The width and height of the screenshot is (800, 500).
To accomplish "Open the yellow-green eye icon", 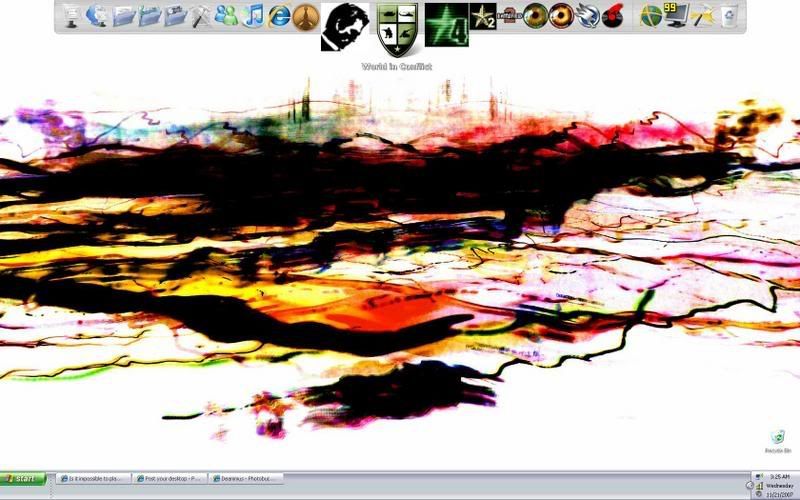I will pos(535,16).
